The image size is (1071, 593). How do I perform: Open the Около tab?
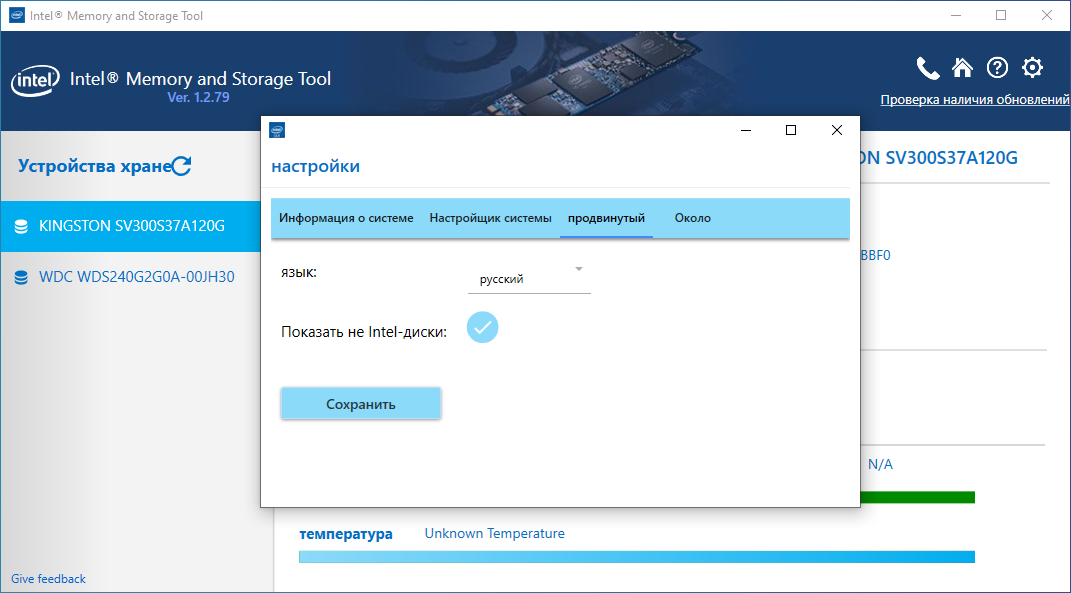pos(693,218)
